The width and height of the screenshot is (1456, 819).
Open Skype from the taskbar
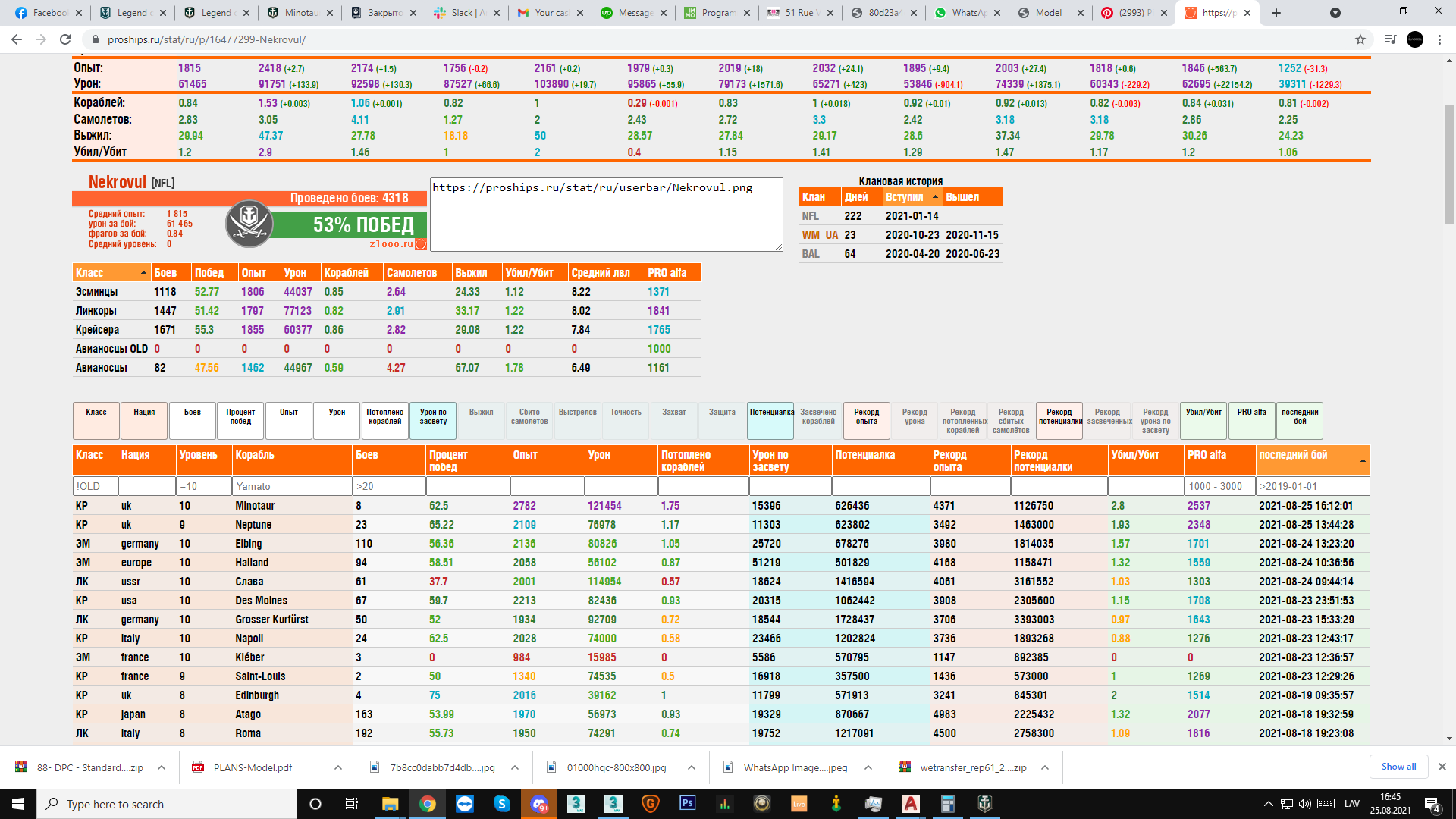(x=502, y=804)
